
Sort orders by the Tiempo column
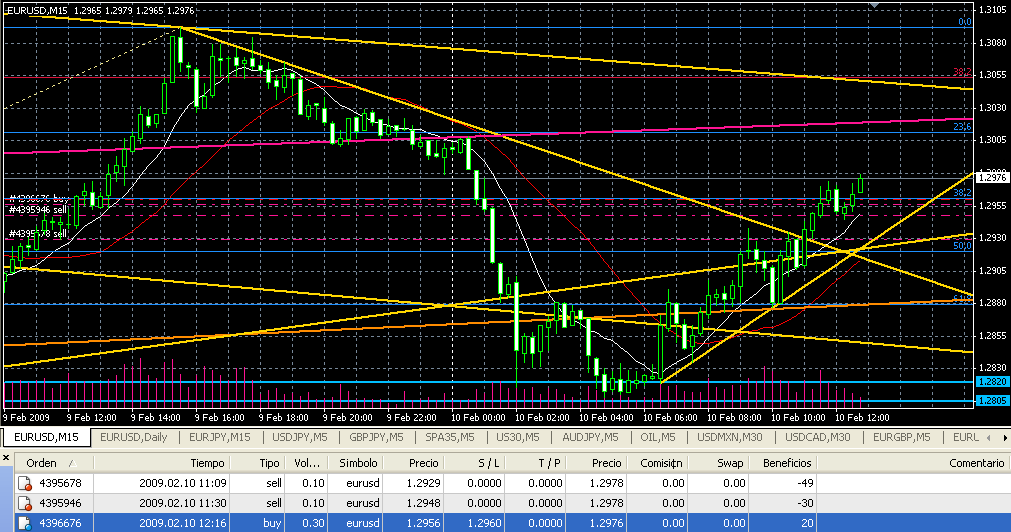(x=162, y=463)
